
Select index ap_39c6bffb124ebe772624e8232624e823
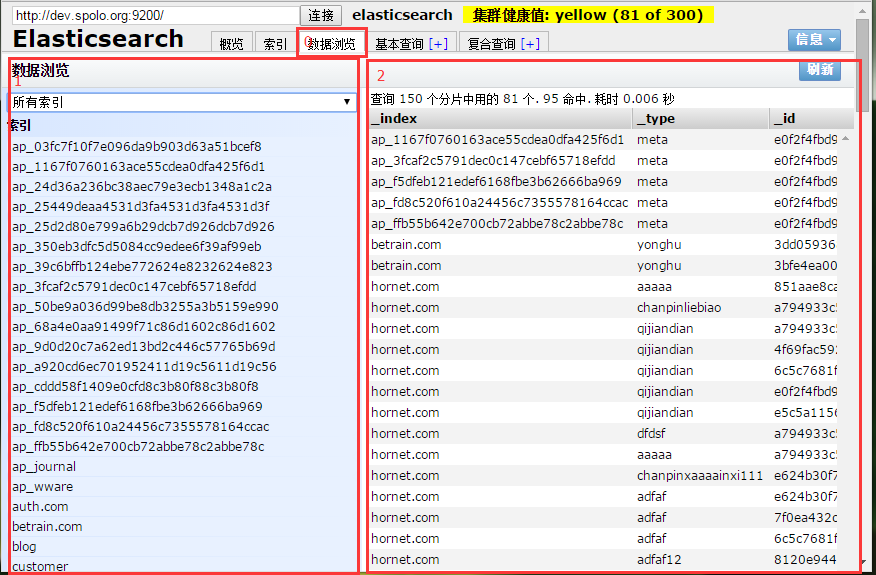pos(142,267)
